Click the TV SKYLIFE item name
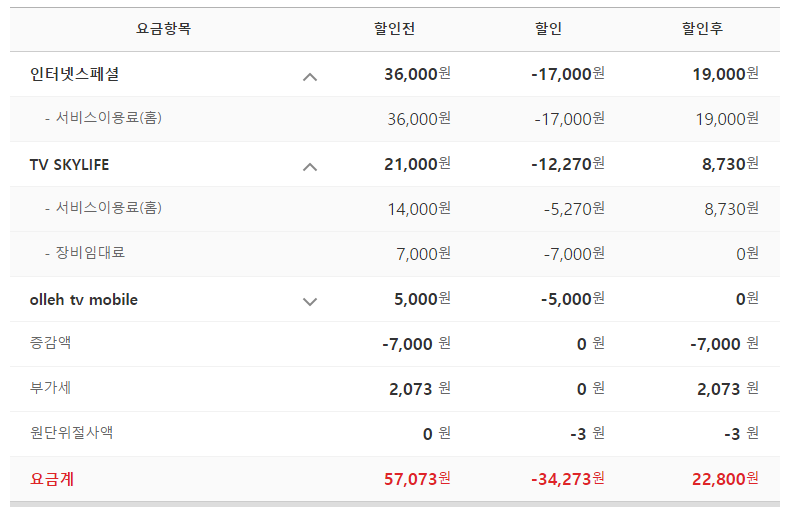The image size is (790, 507). pyautogui.click(x=69, y=164)
